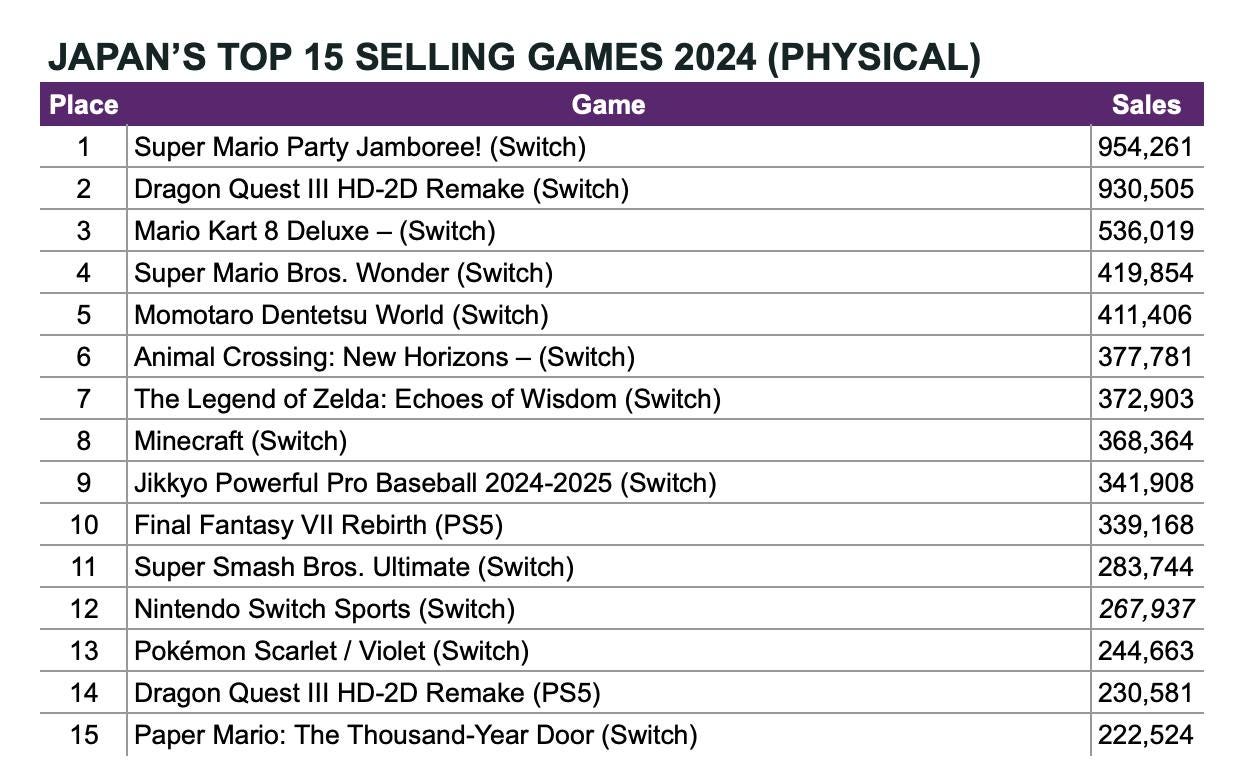Click the 954,261 sales figure
Screen dimensions: 1240x780
click(x=1145, y=147)
